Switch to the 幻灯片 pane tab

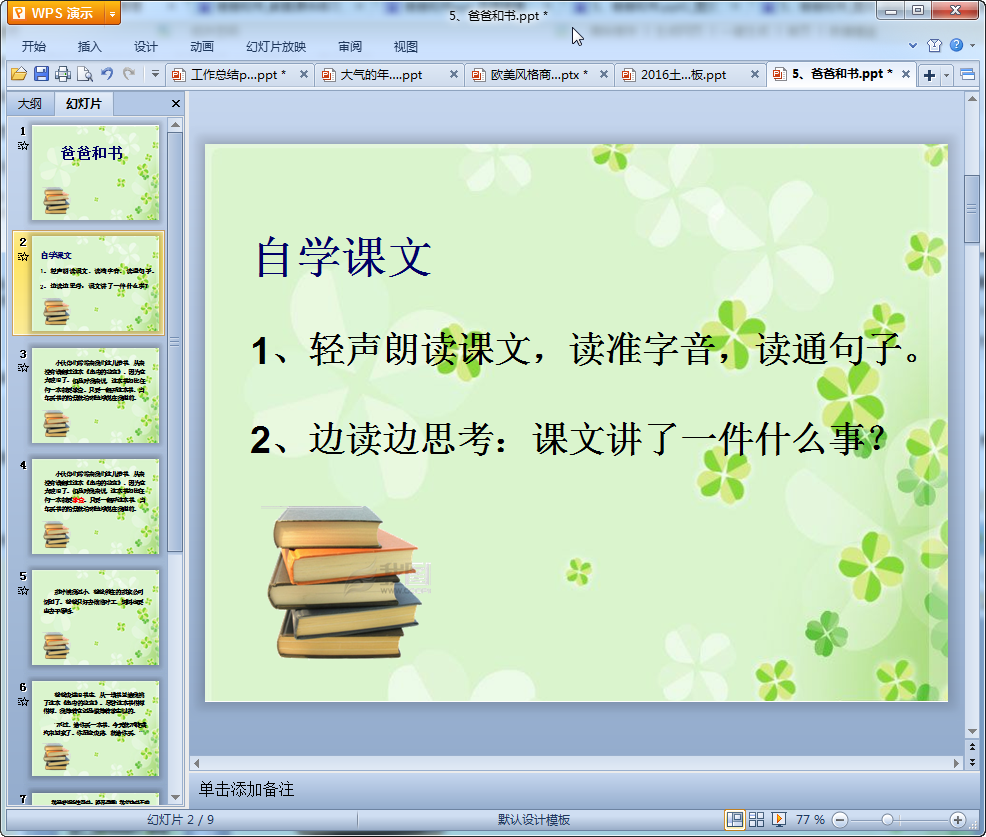coord(84,104)
